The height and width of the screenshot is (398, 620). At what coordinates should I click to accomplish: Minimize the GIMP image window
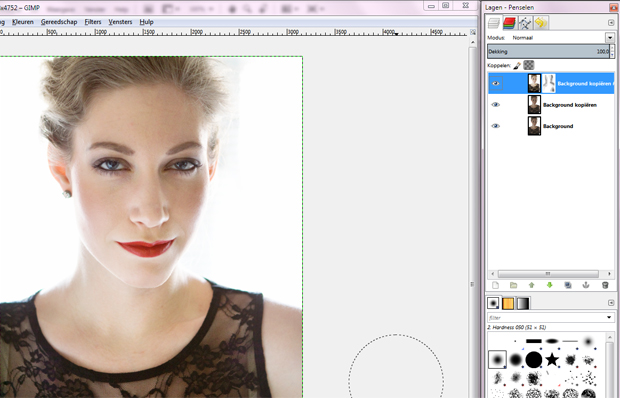(x=431, y=6)
